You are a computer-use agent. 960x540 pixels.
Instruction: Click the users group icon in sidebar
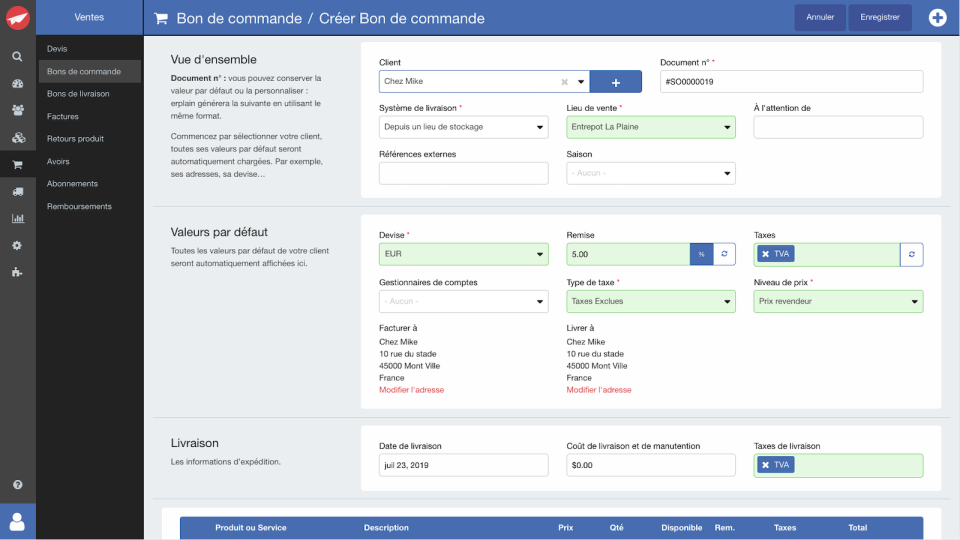coord(17,83)
